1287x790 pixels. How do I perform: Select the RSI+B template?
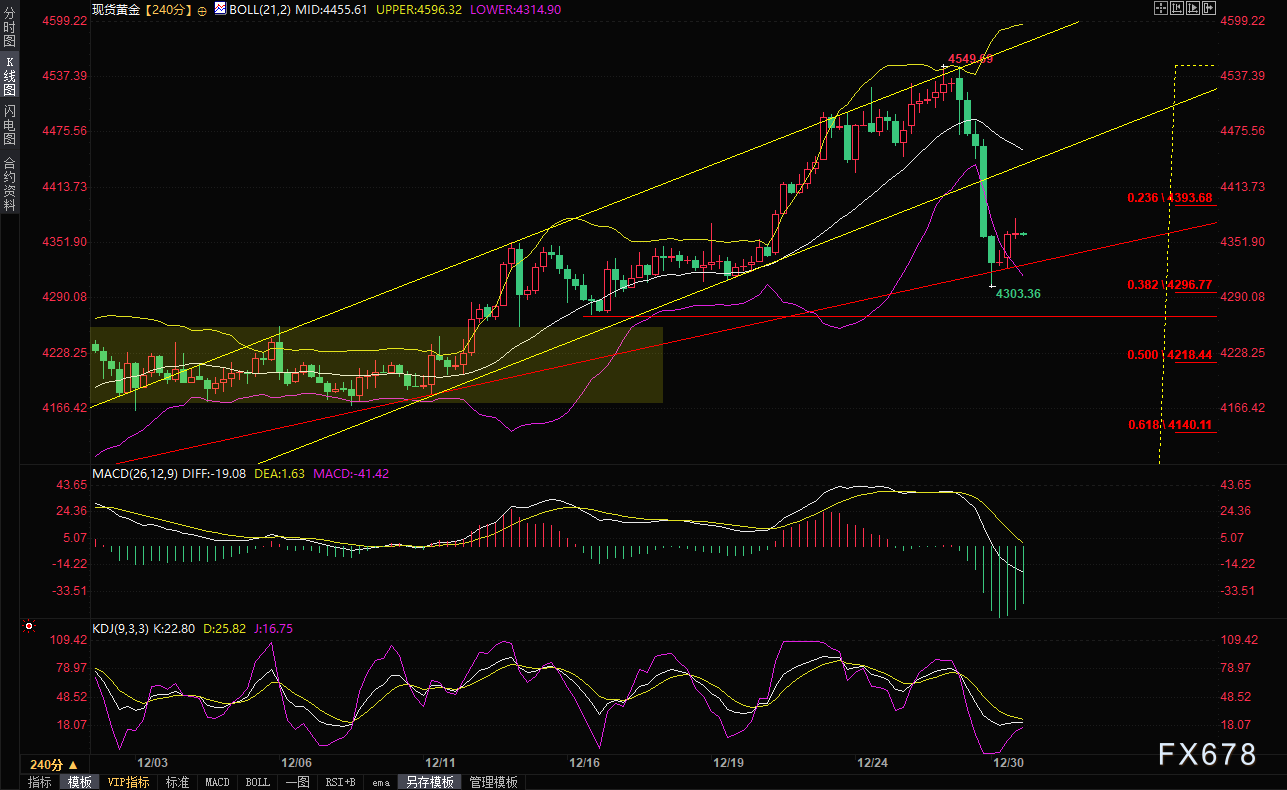[x=341, y=782]
